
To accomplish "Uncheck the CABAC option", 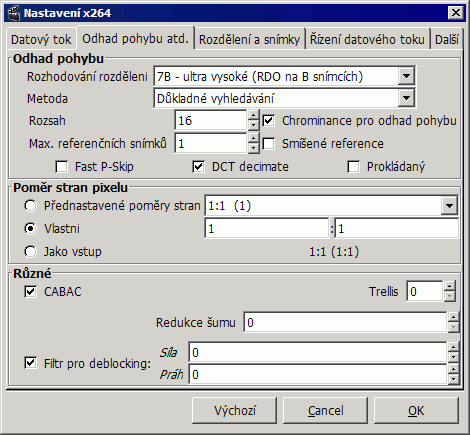I will 30,292.
